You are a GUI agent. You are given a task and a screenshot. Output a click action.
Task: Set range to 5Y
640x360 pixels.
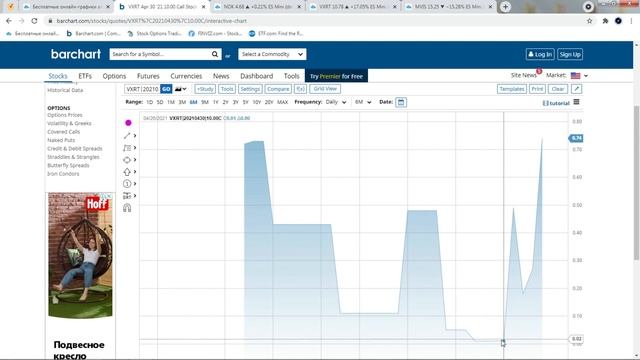245,102
